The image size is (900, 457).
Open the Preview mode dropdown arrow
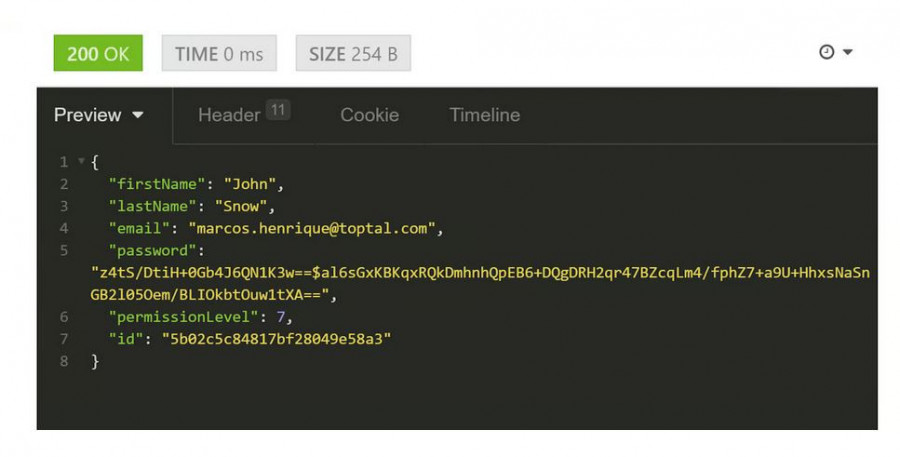click(138, 115)
